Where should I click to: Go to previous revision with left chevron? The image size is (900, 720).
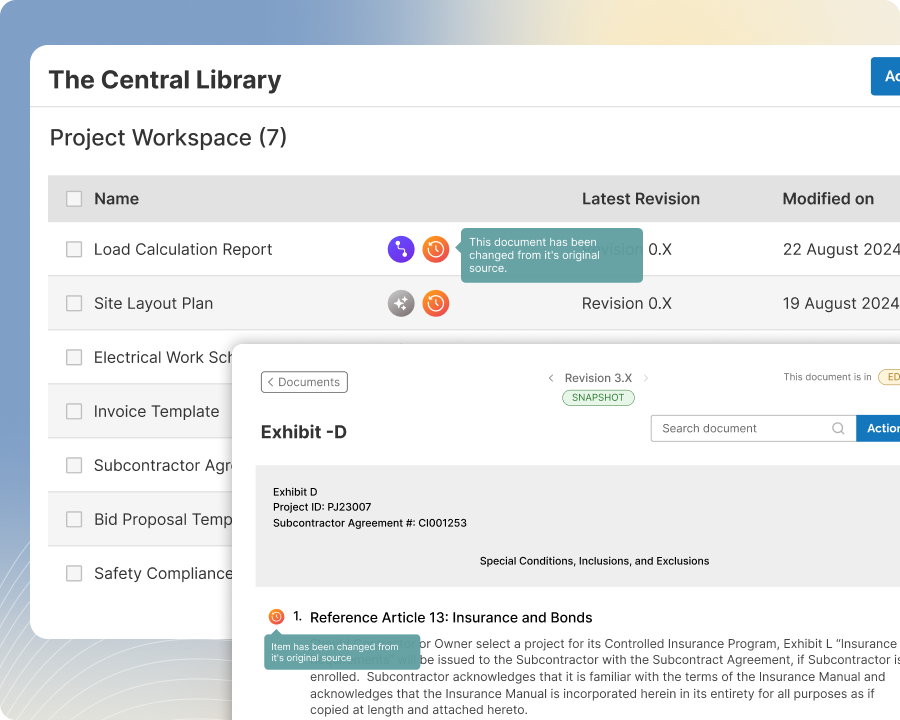(550, 378)
